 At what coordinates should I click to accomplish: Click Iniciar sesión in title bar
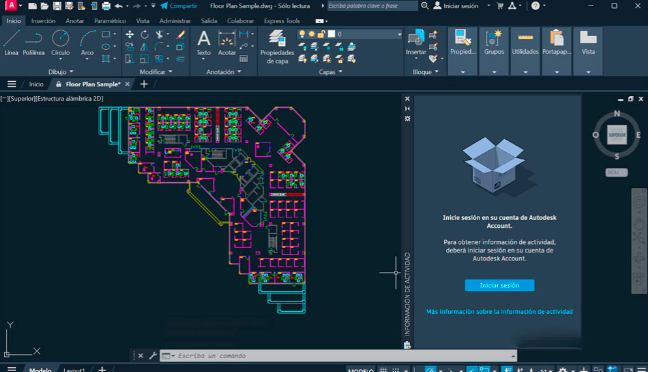tap(456, 6)
